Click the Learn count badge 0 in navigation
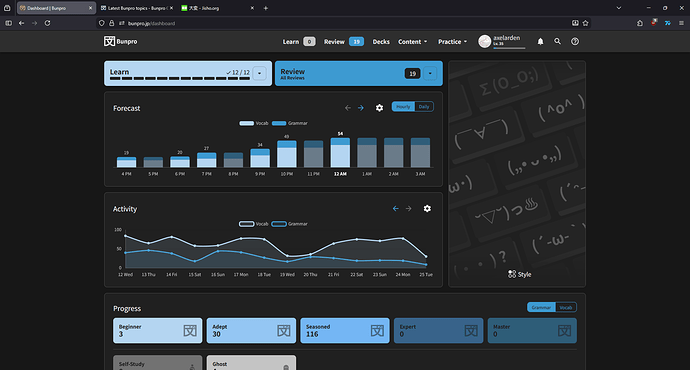The image size is (690, 370). (x=309, y=42)
